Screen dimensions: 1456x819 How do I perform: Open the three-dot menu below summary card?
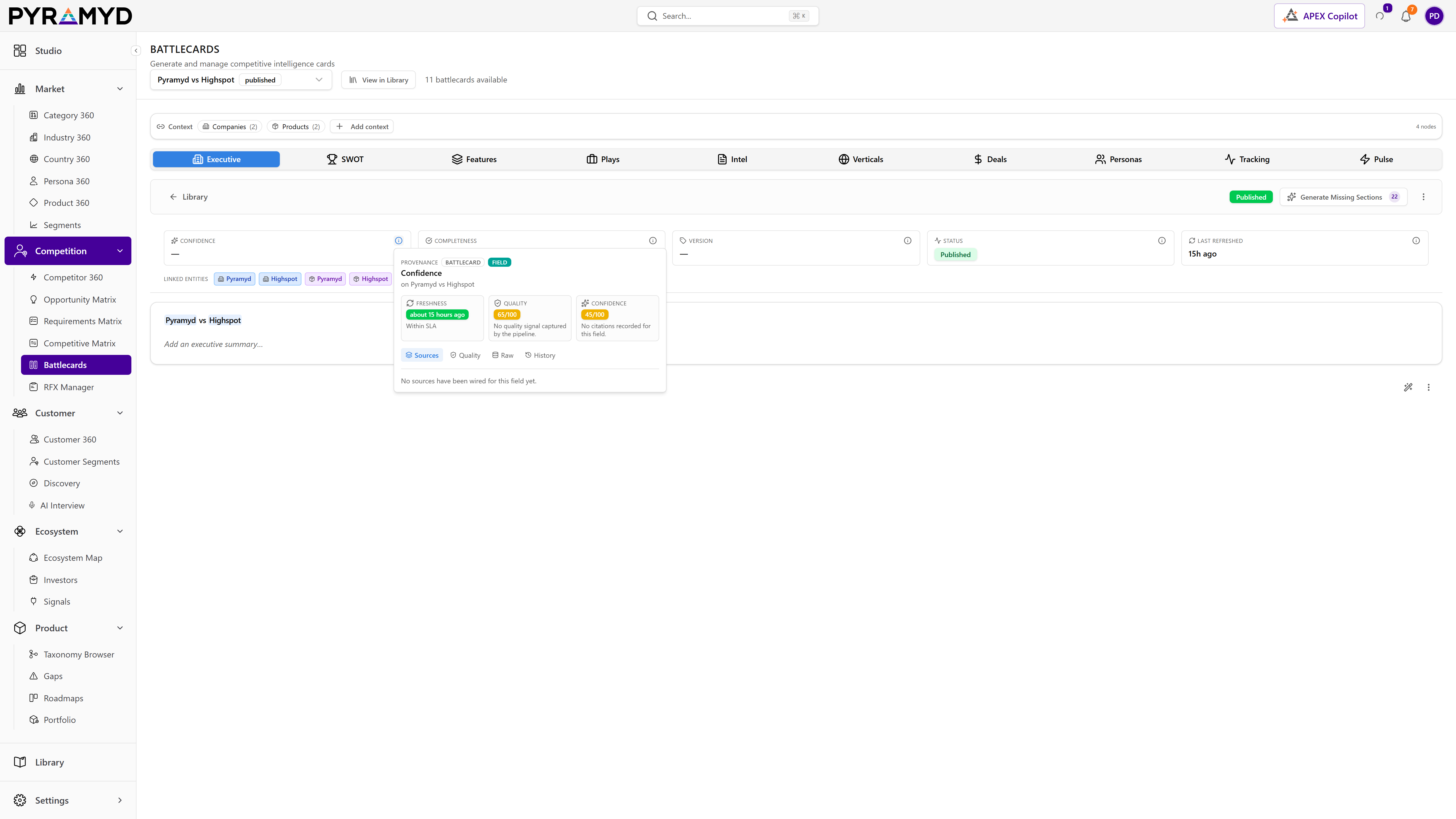pyautogui.click(x=1429, y=388)
